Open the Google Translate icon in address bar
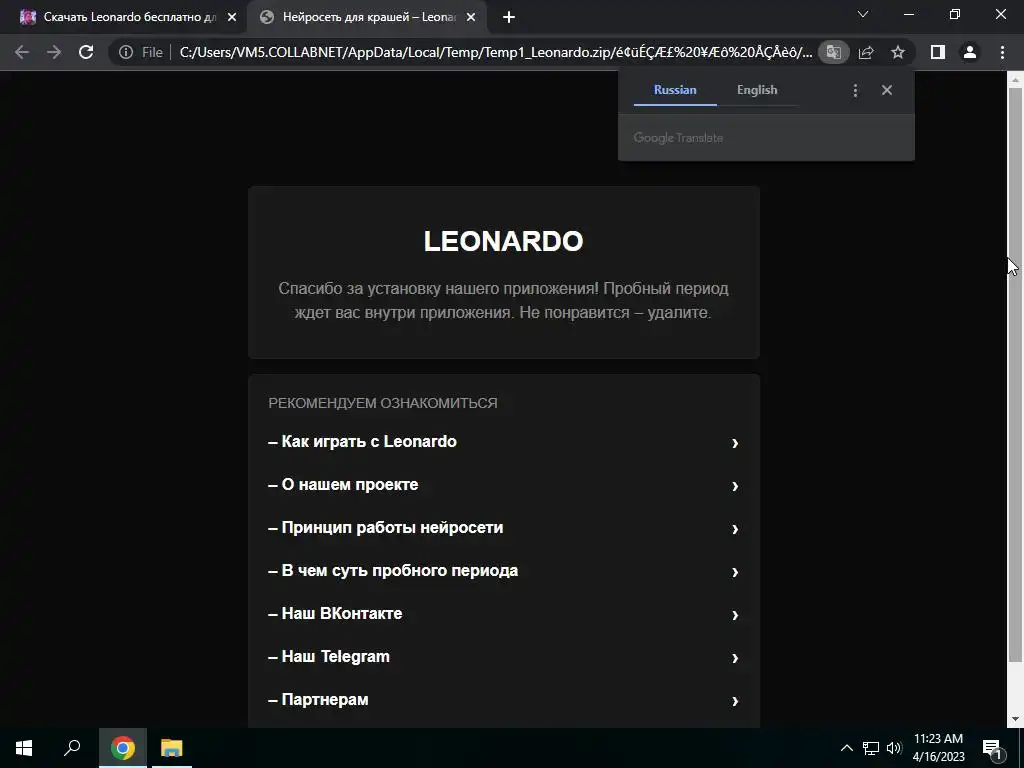 pos(833,52)
